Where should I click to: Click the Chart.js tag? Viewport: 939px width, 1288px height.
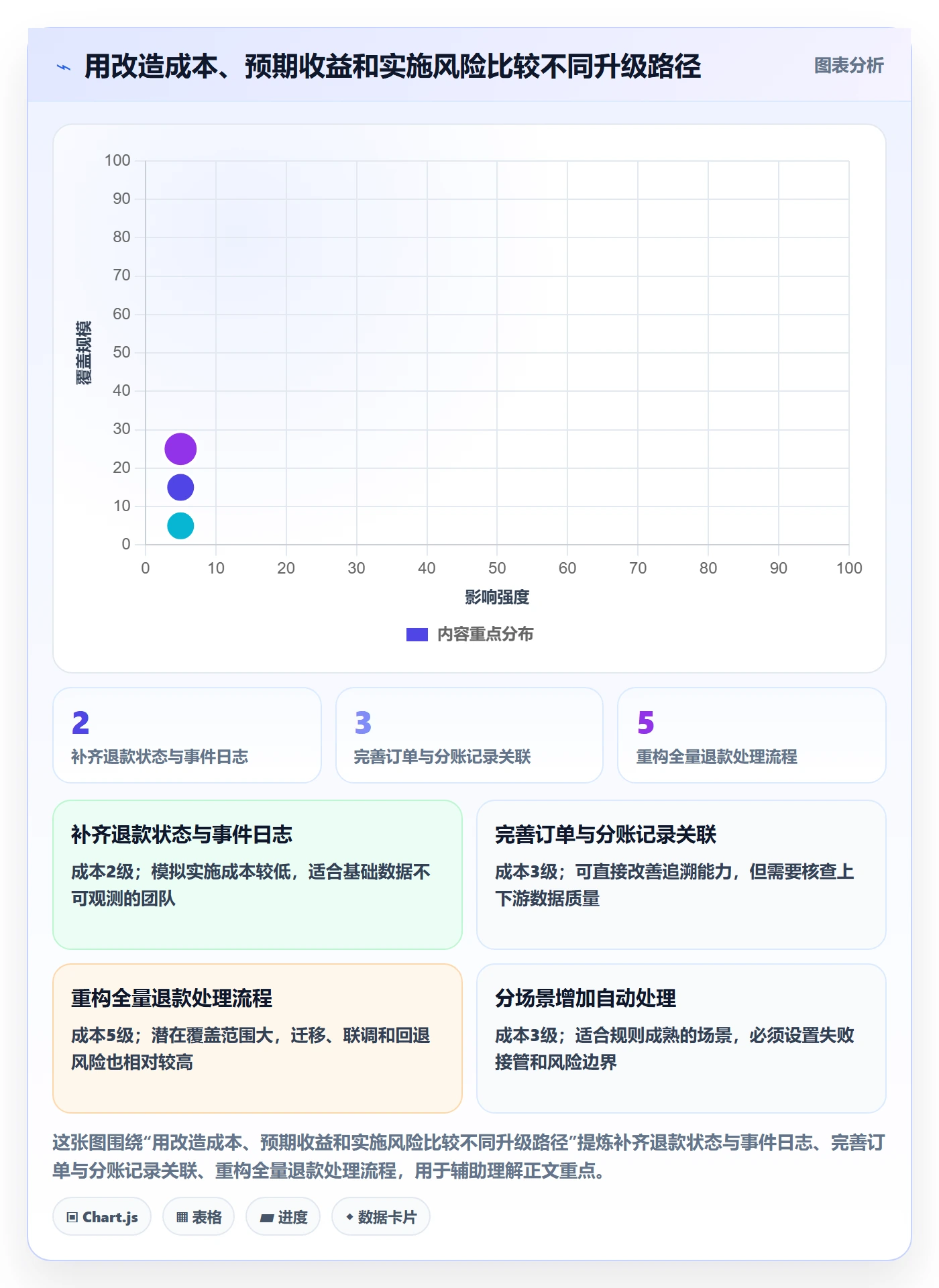pos(102,1216)
